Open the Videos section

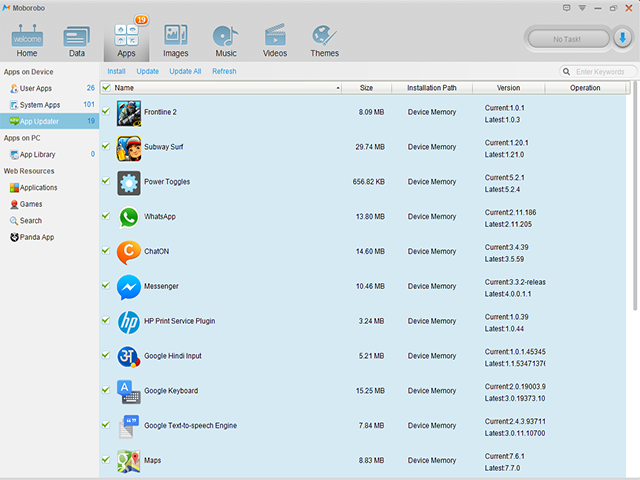(x=275, y=41)
